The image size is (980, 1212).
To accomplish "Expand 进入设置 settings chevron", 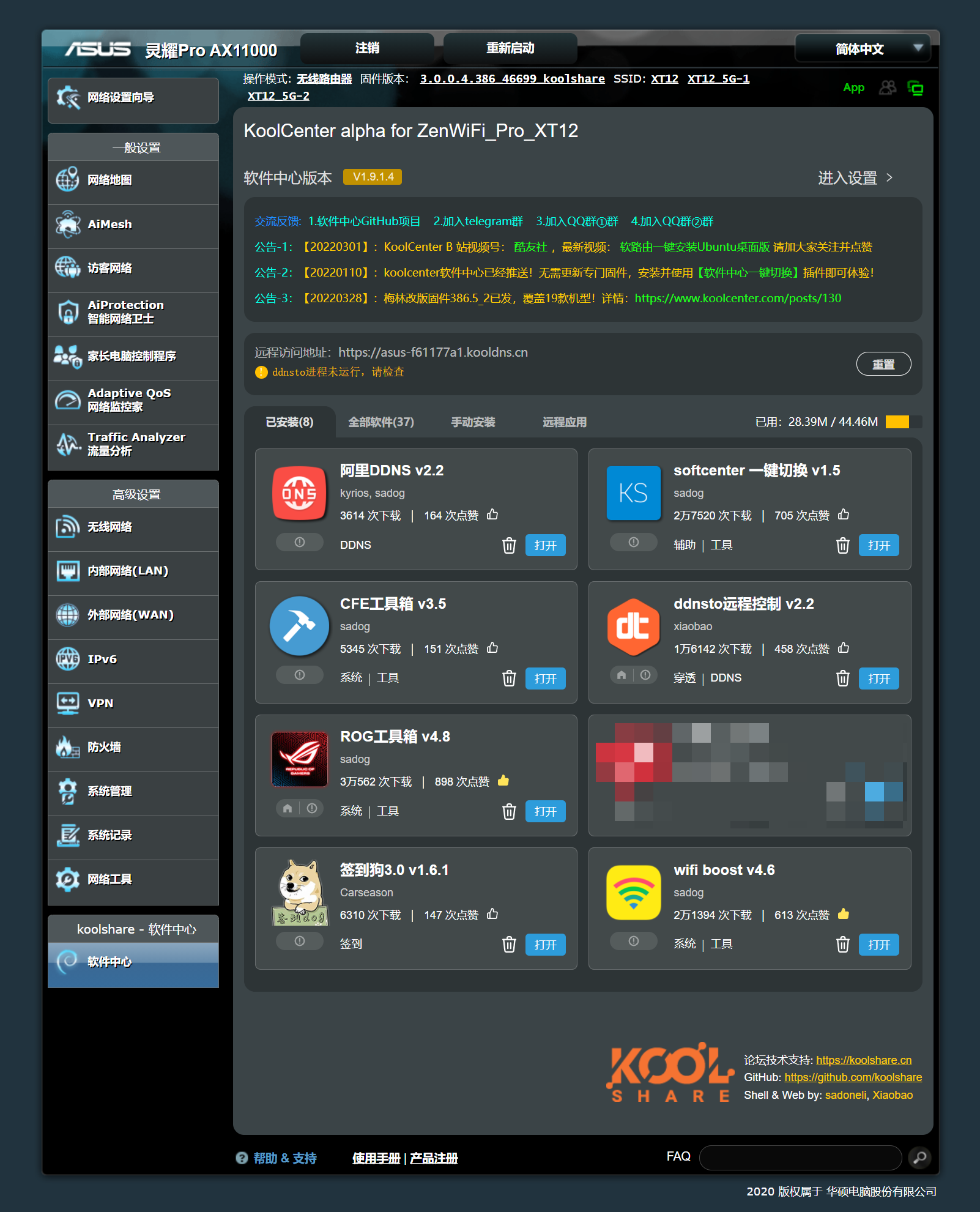I will [x=889, y=178].
